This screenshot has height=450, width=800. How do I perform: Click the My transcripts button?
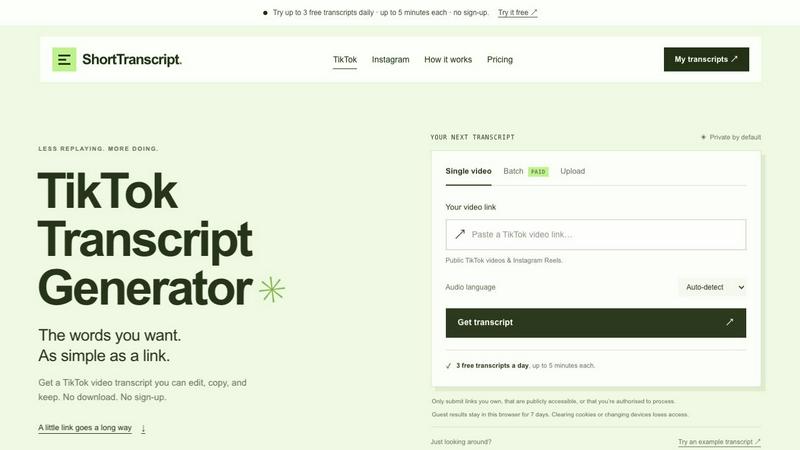click(x=706, y=59)
